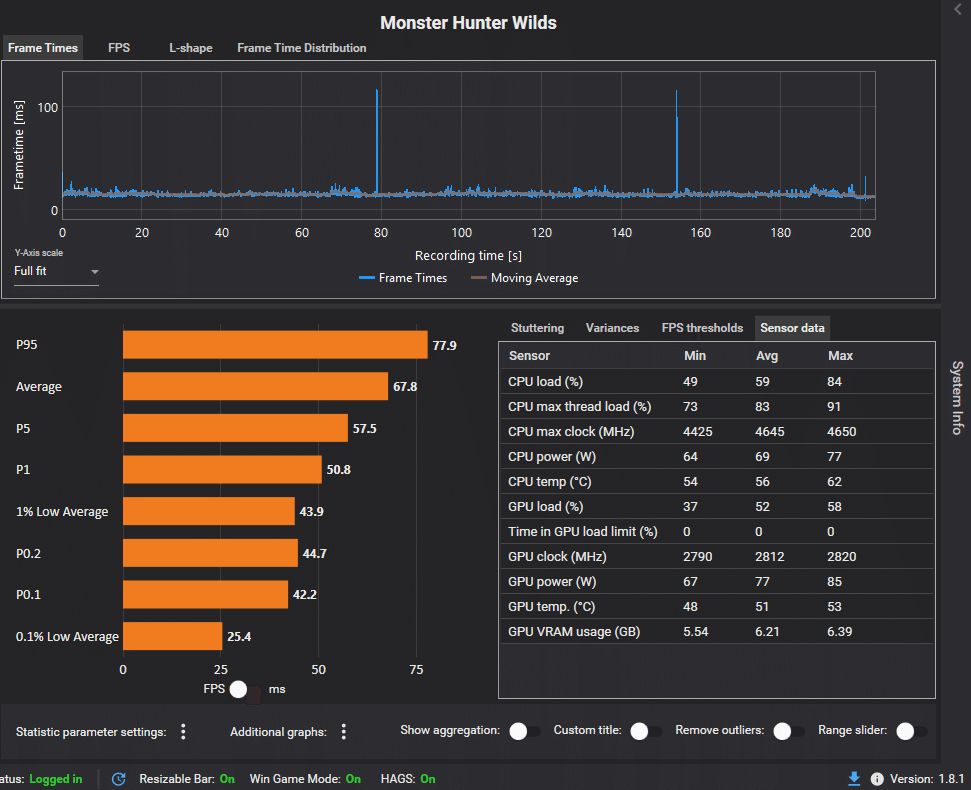Click the download update icon

click(x=854, y=779)
